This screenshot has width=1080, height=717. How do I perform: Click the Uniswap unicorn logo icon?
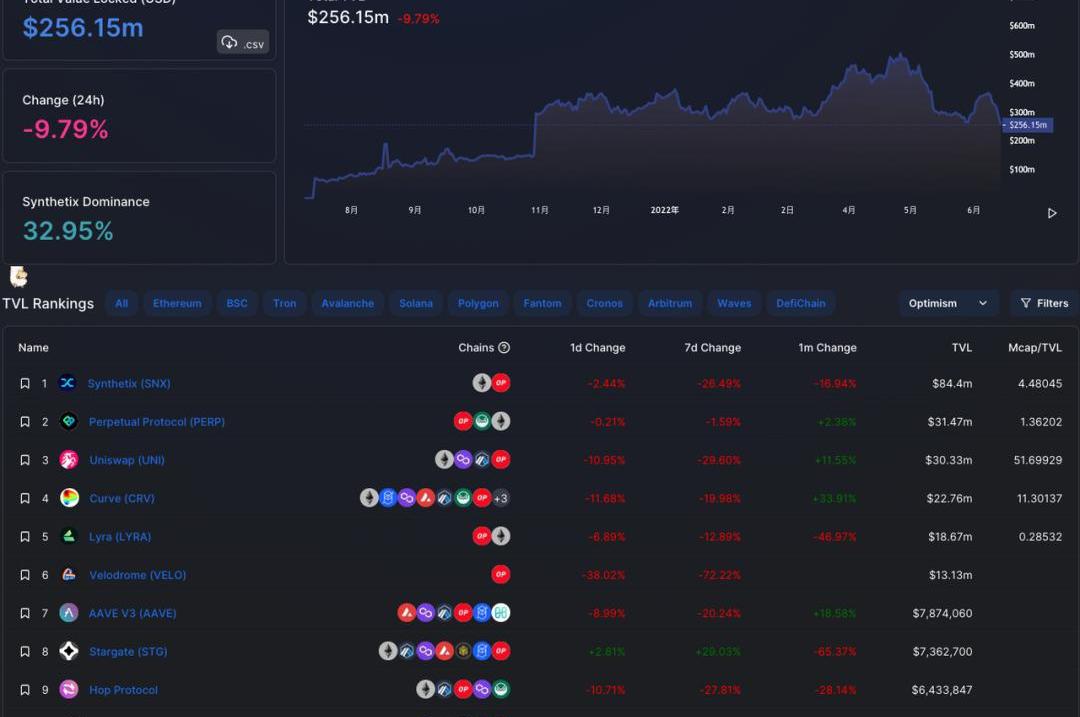(x=68, y=460)
